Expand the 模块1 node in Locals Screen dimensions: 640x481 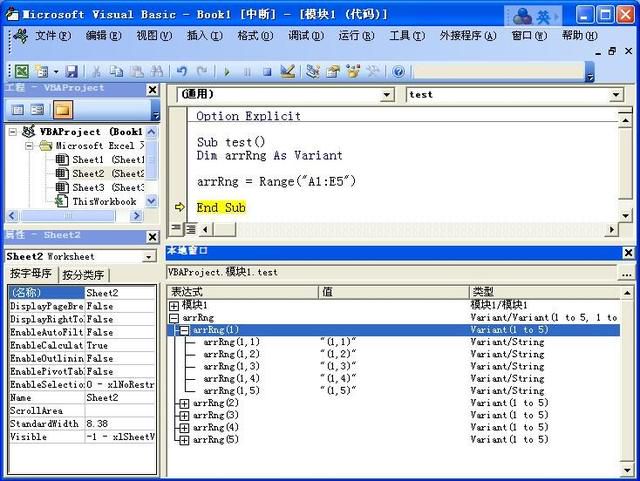coord(174,305)
